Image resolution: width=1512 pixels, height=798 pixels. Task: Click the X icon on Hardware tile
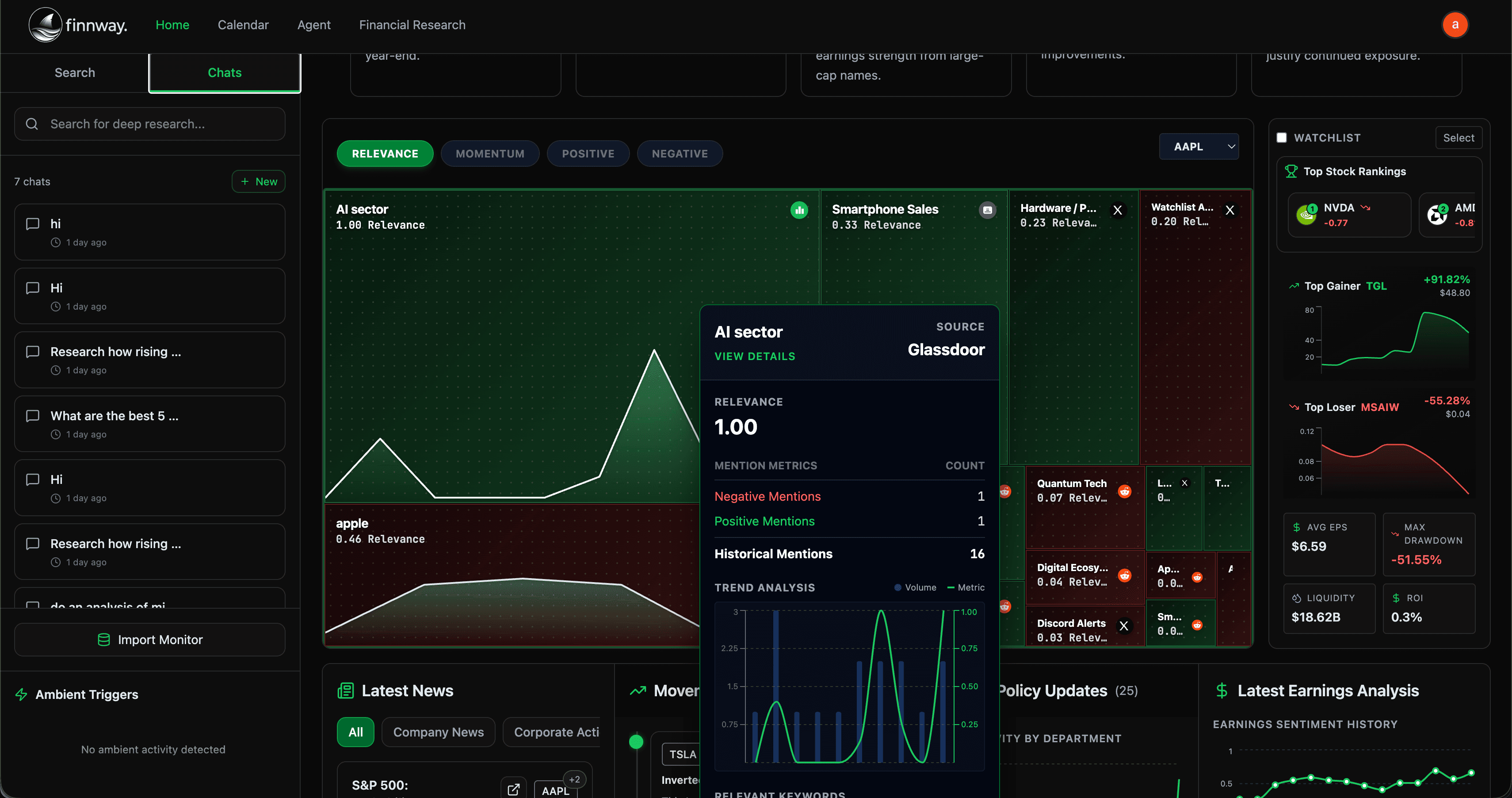1118,210
